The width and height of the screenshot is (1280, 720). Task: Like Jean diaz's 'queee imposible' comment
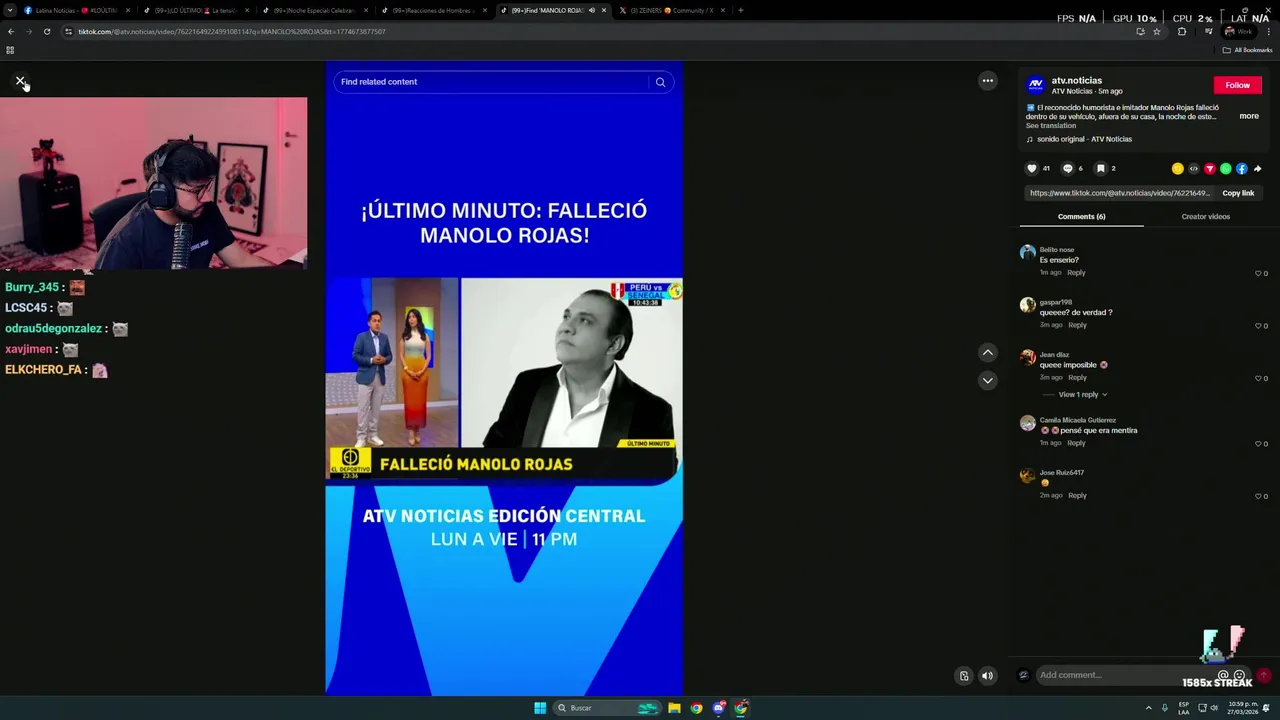pyautogui.click(x=1258, y=378)
